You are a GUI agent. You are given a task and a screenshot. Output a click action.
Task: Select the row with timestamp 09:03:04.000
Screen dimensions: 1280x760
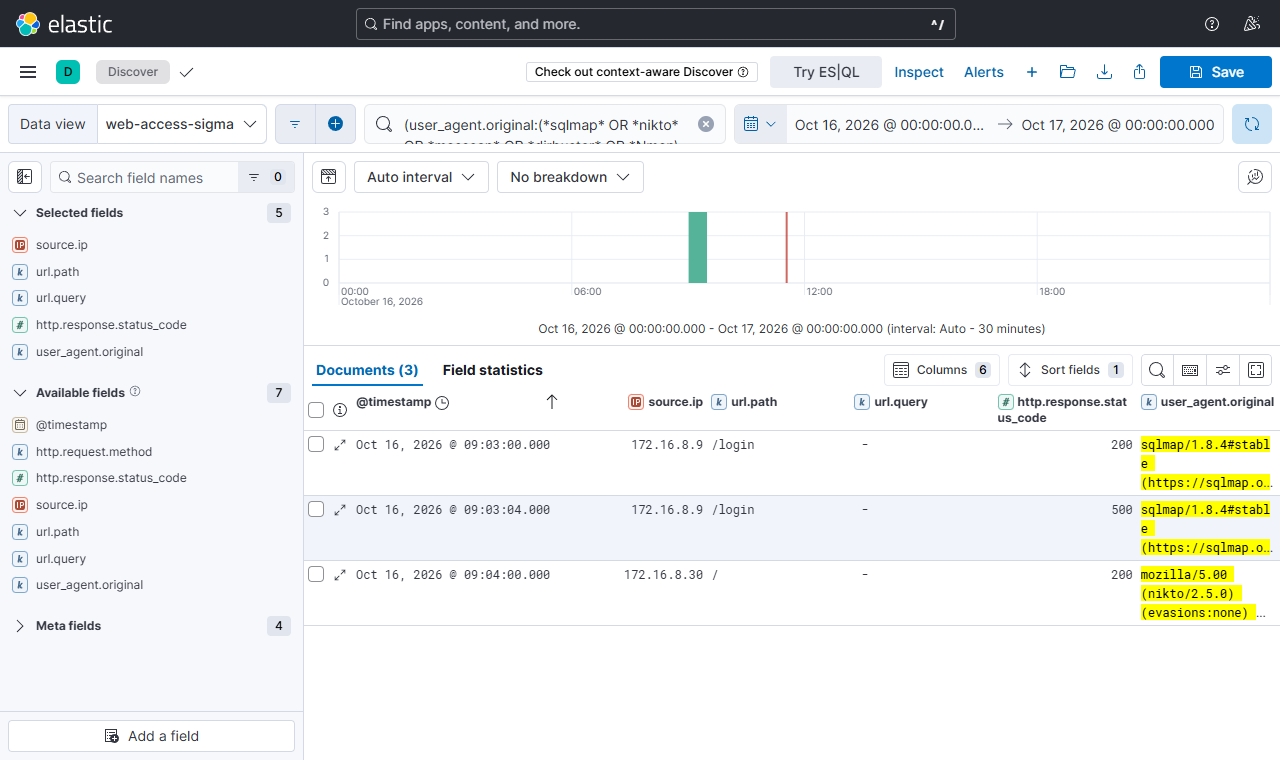tap(316, 509)
